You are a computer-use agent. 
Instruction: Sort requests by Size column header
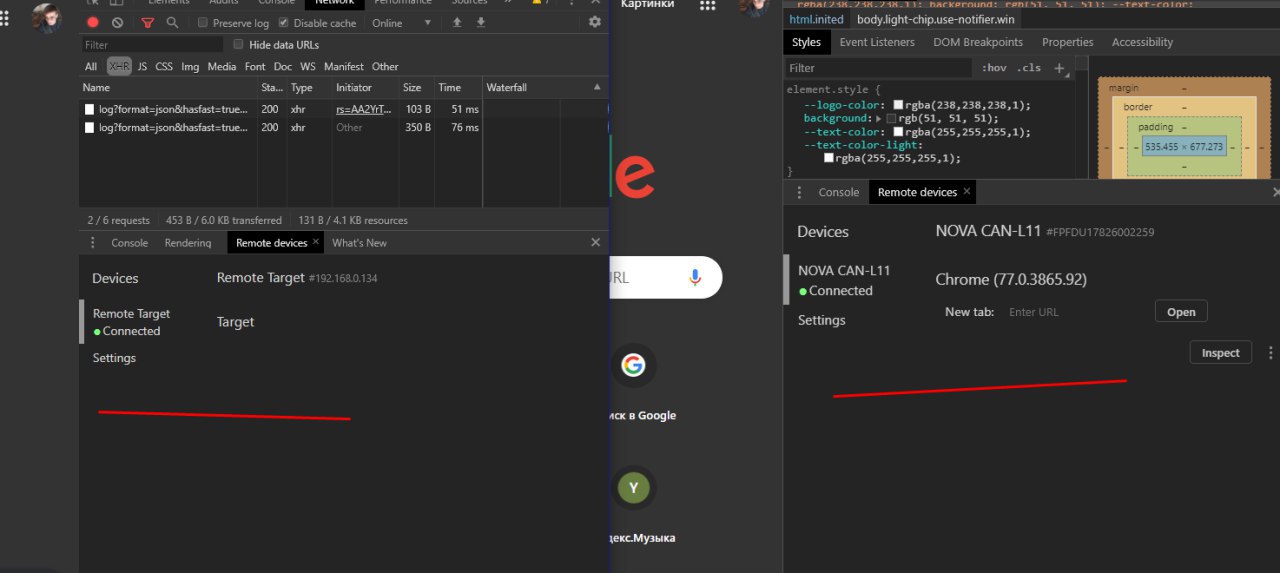pyautogui.click(x=416, y=88)
